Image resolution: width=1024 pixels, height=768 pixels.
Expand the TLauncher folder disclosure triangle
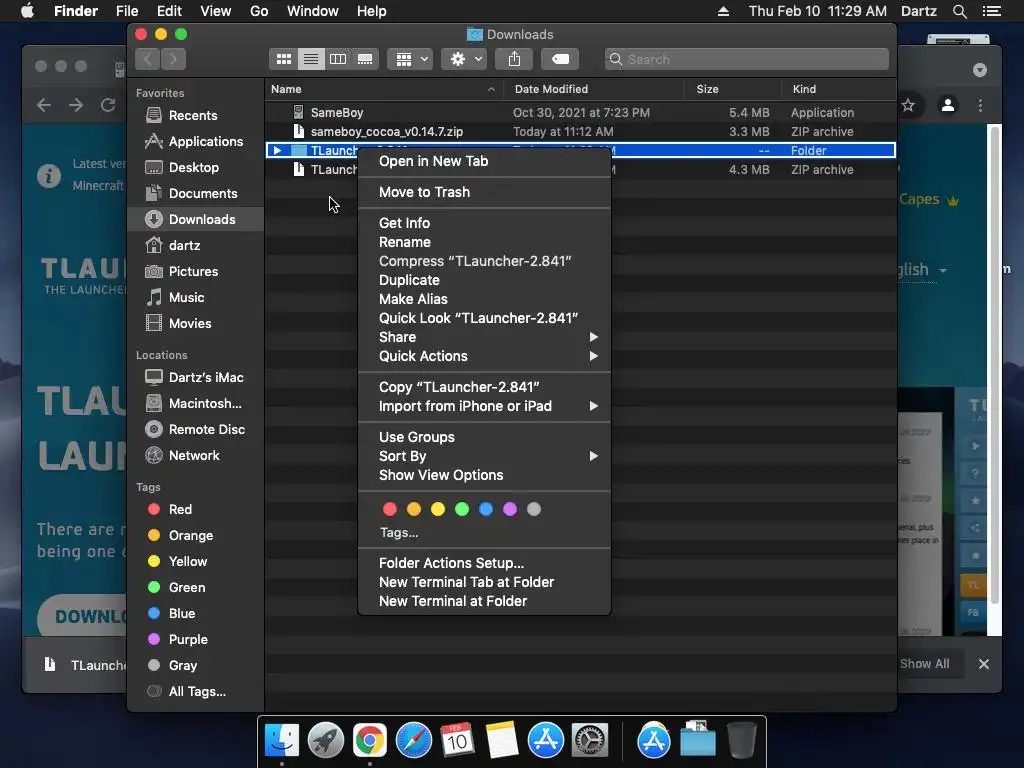[x=278, y=151]
